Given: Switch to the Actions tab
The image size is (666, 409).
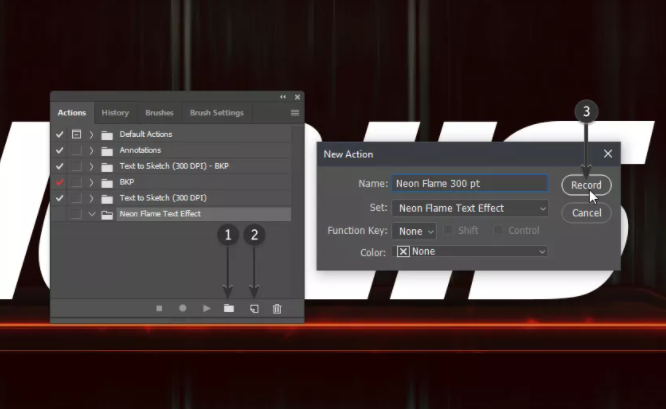Looking at the screenshot, I should pos(72,113).
